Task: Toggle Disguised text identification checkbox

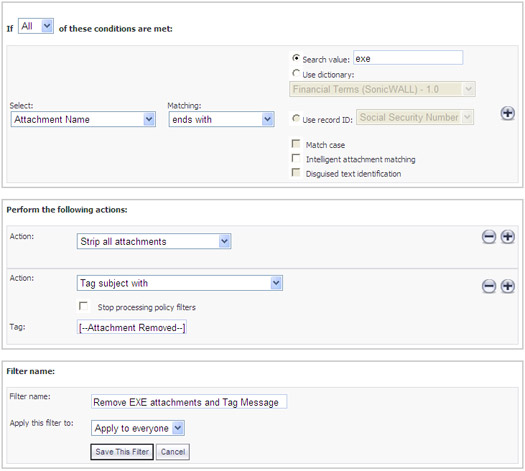Action: point(296,172)
